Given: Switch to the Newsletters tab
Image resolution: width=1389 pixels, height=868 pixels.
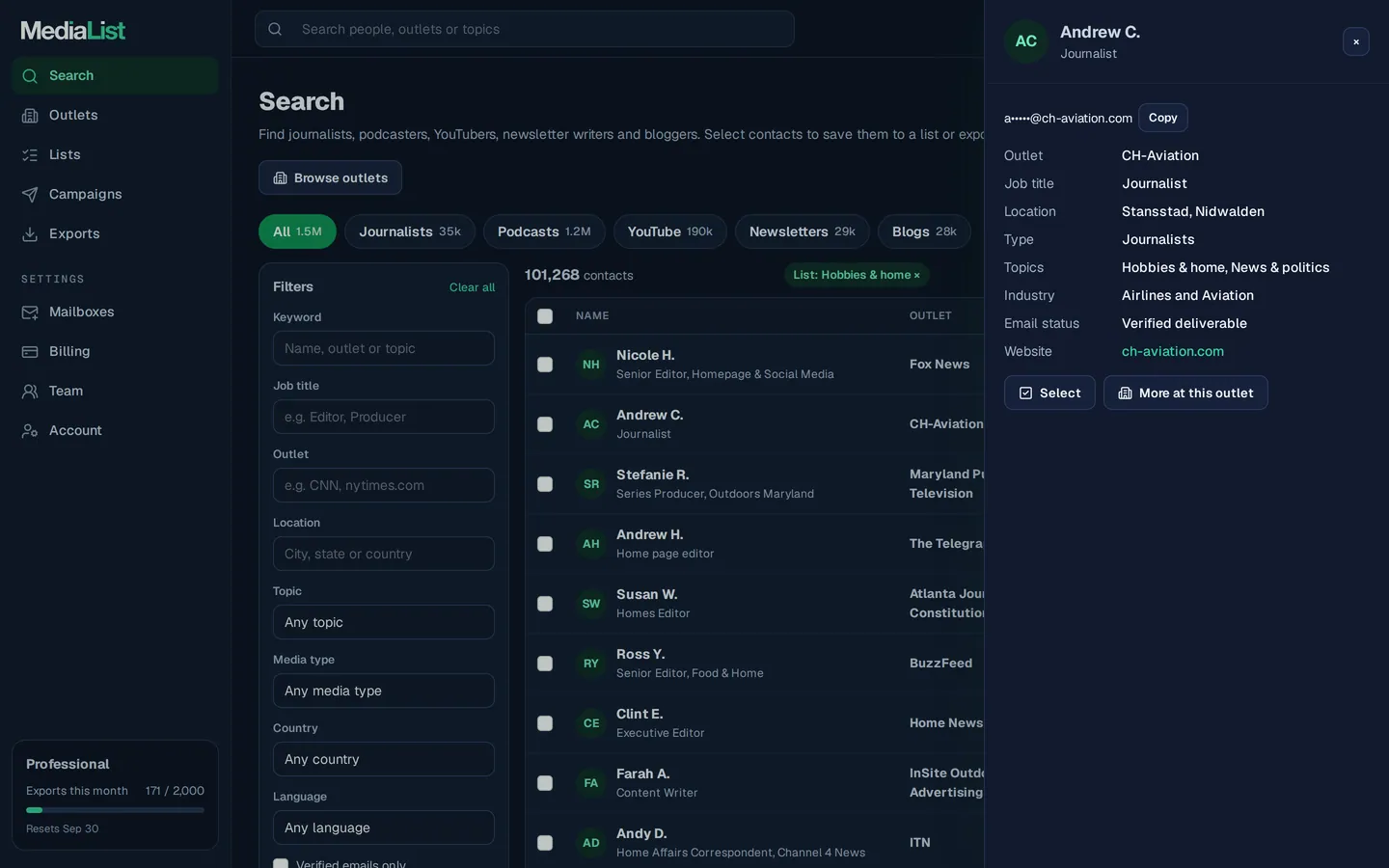Looking at the screenshot, I should [802, 231].
